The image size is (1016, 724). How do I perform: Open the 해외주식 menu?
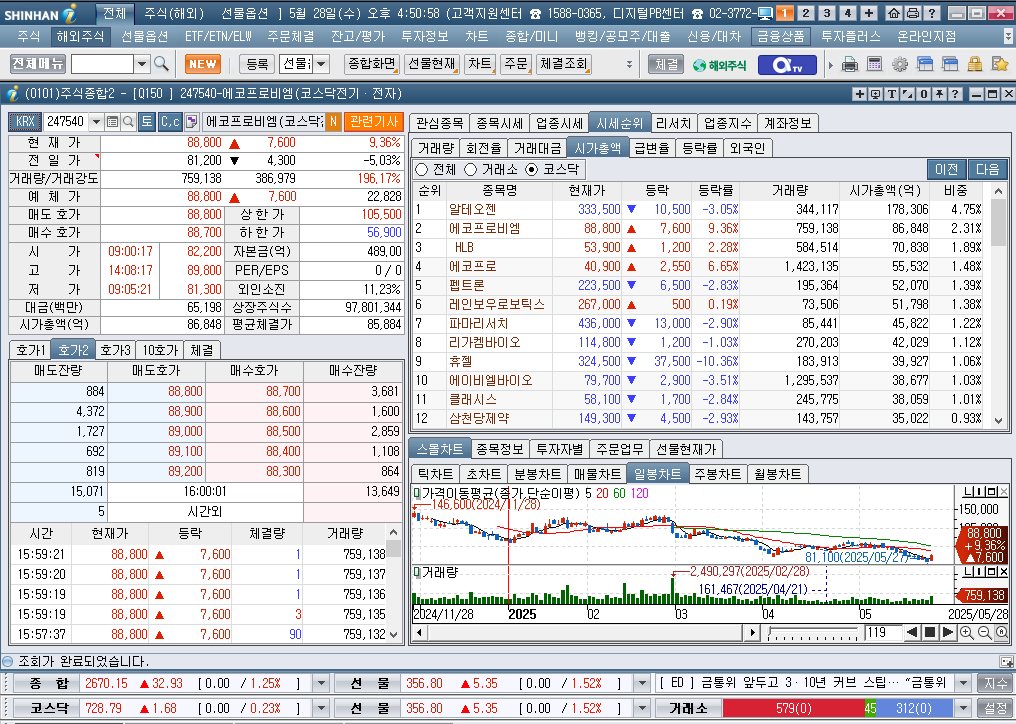coord(80,36)
